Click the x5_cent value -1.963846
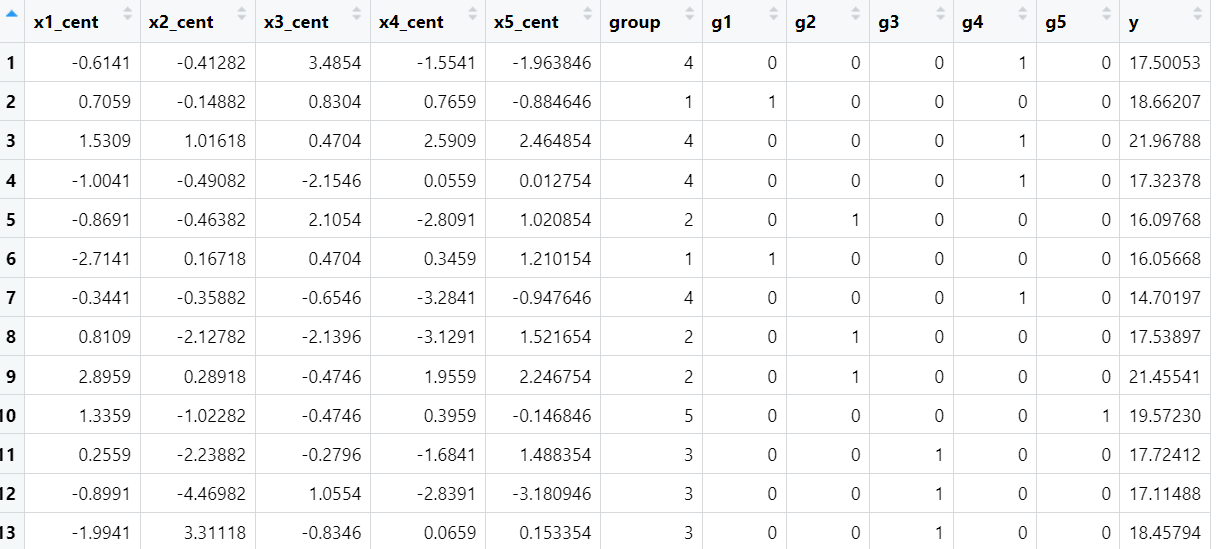Image resolution: width=1216 pixels, height=549 pixels. point(552,63)
